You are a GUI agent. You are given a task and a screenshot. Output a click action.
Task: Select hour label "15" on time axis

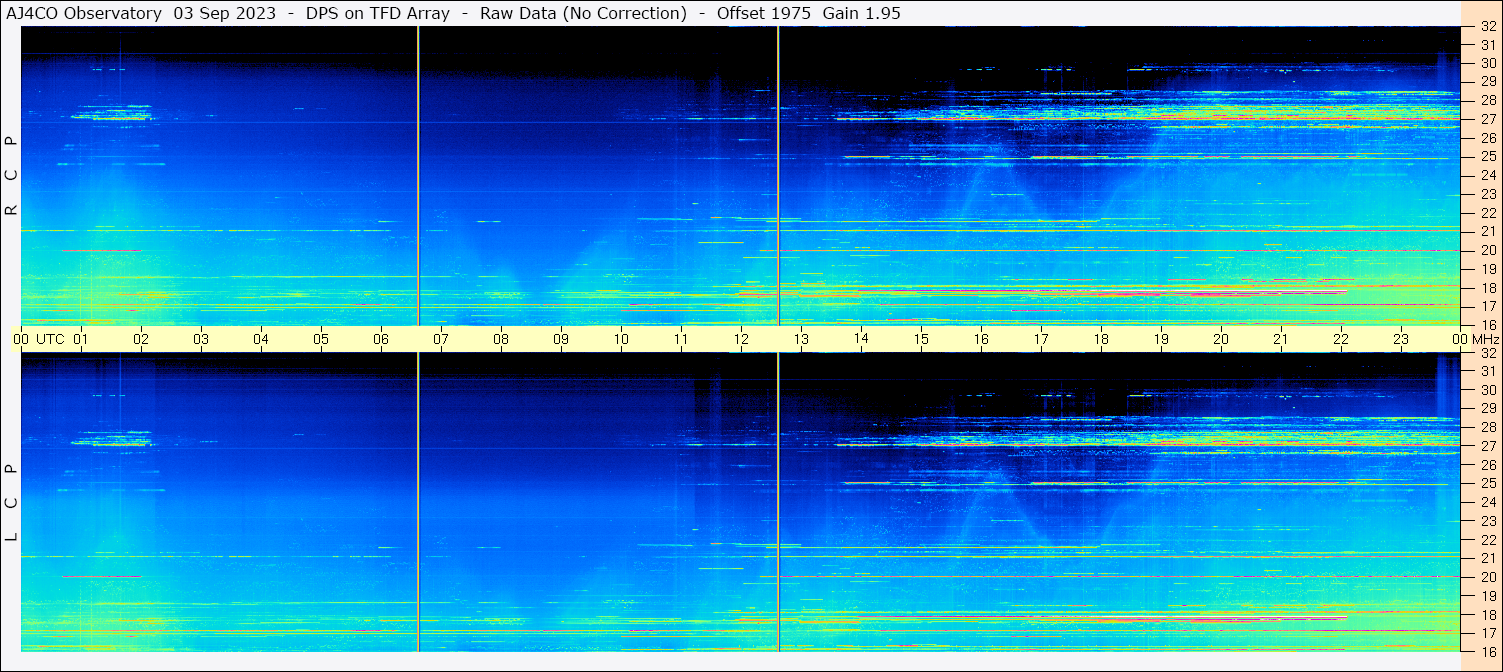(x=921, y=339)
